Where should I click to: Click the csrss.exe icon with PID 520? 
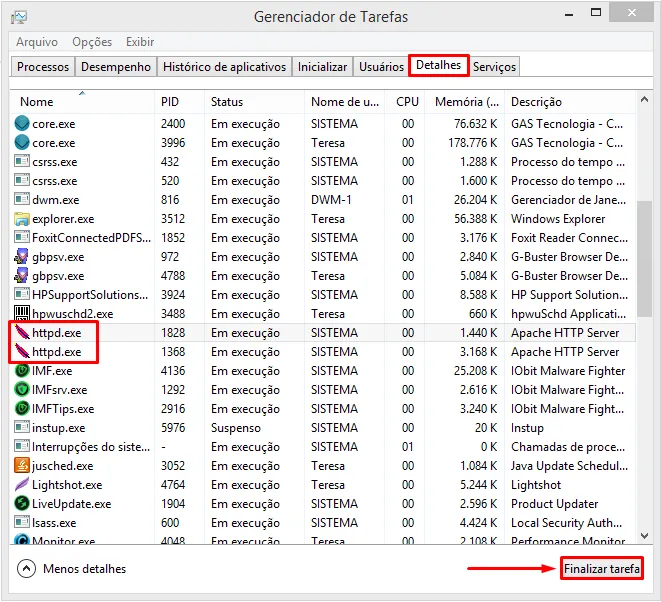tap(21, 180)
